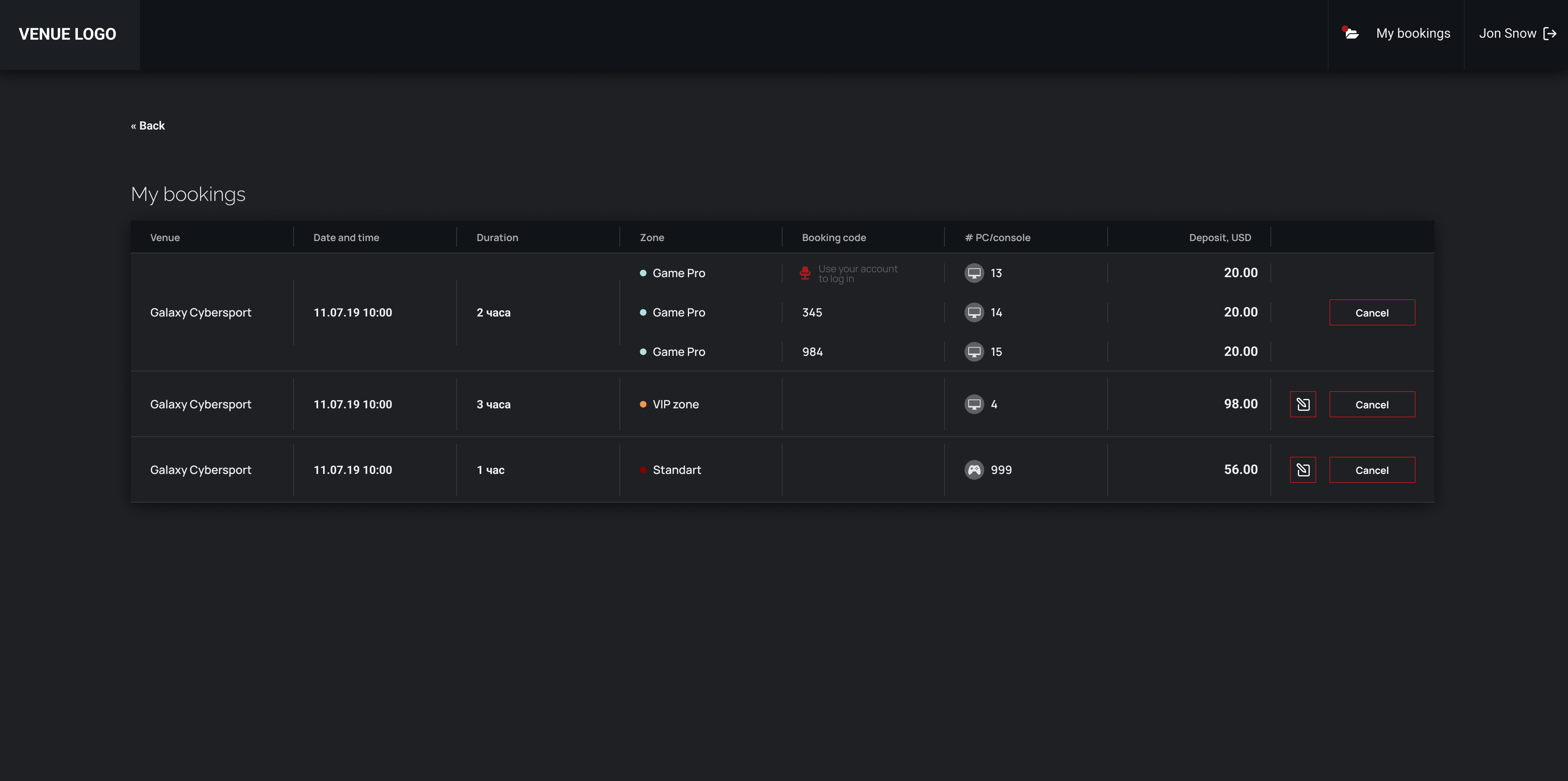This screenshot has height=781, width=1568.
Task: Click the date in the 3 часа row
Action: (353, 404)
